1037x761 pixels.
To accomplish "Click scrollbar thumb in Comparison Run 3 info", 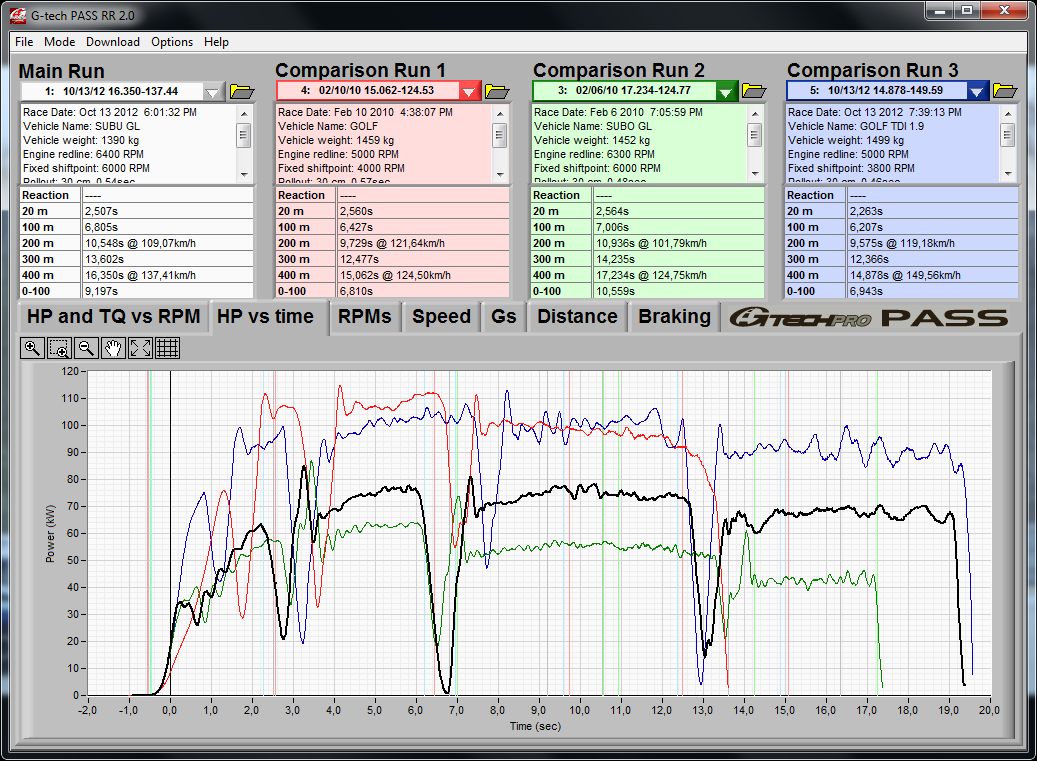I will (x=1007, y=135).
